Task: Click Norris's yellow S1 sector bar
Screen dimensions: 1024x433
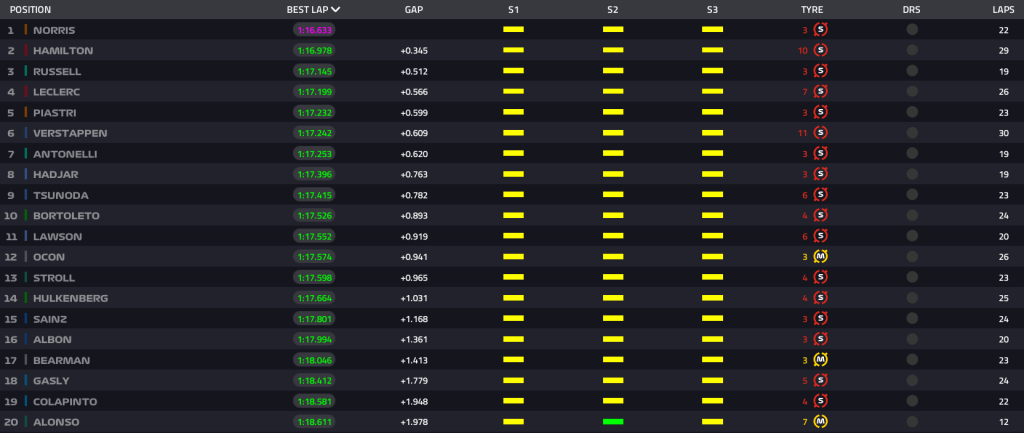Action: [513, 29]
